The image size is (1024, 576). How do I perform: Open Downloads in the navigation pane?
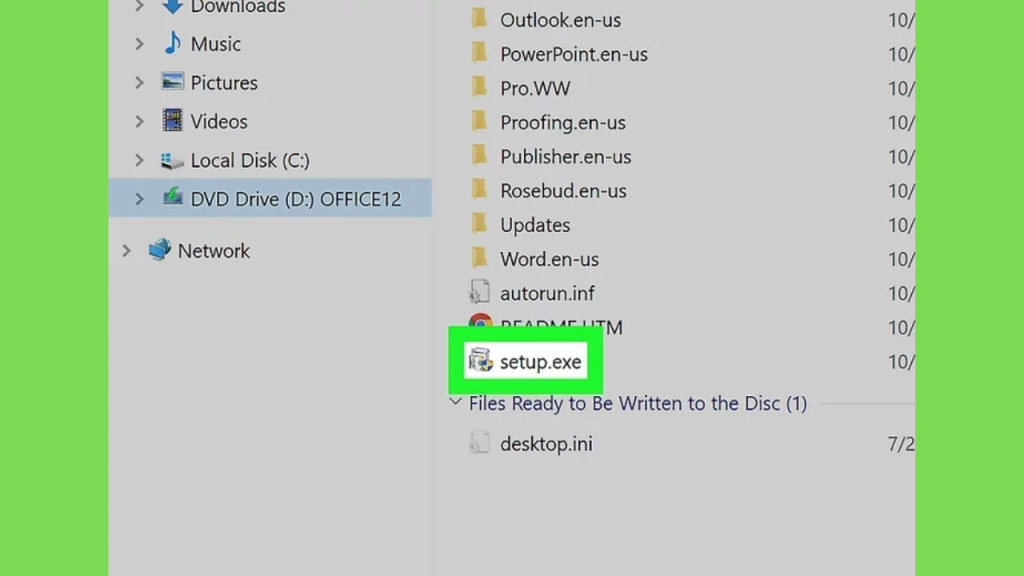tap(238, 7)
